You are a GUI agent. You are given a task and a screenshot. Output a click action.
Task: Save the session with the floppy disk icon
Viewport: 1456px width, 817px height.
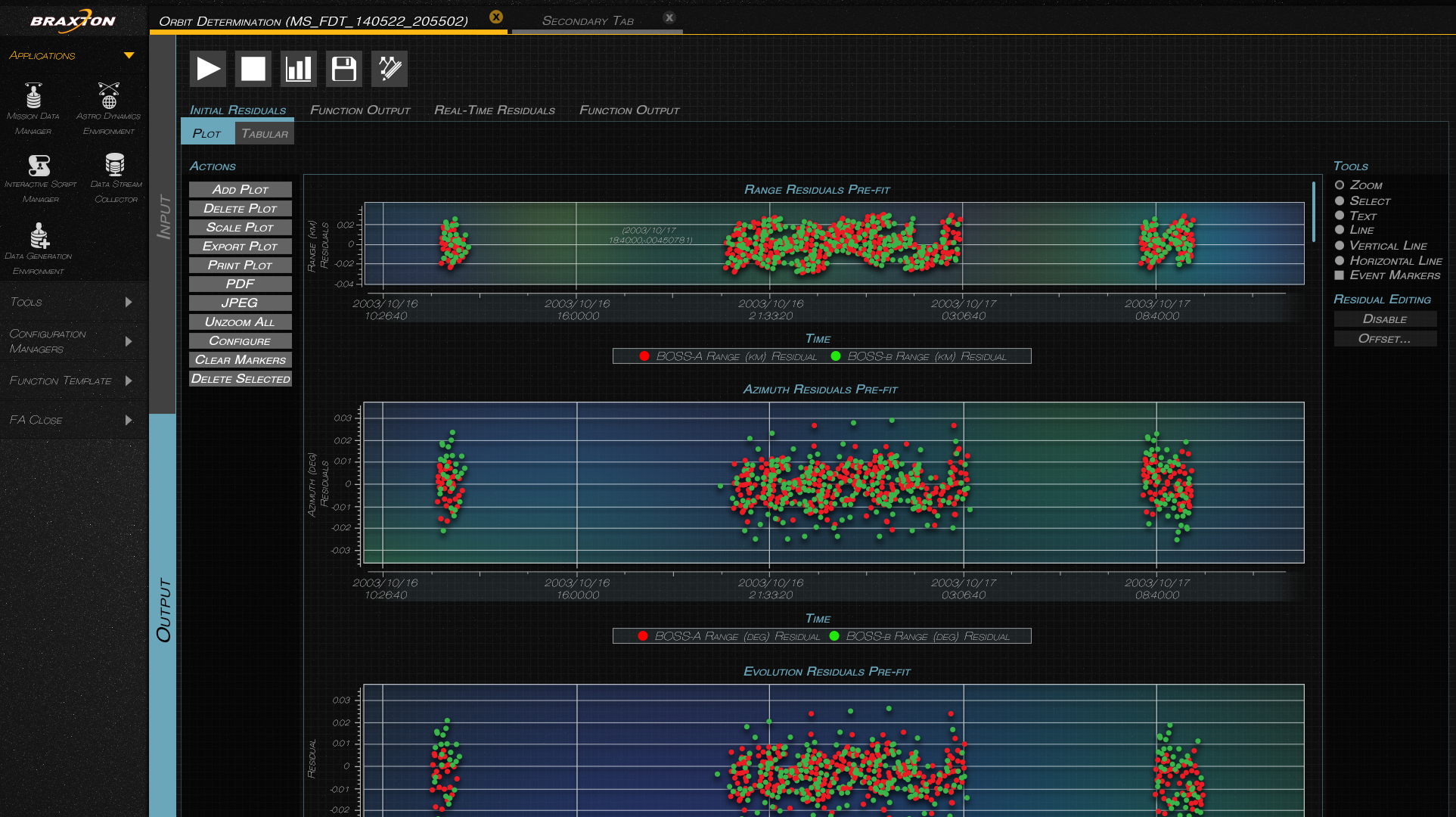pyautogui.click(x=343, y=68)
